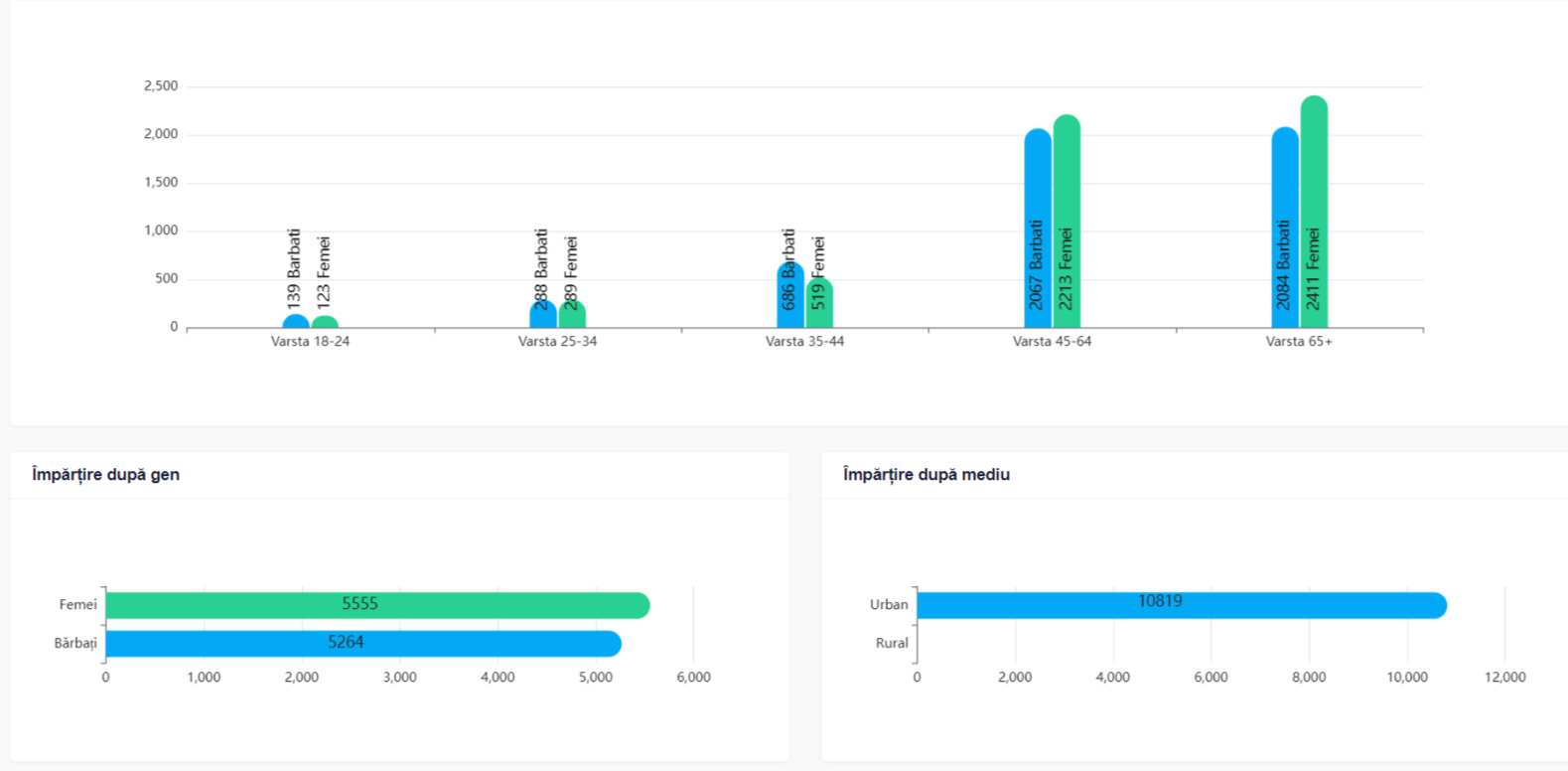The height and width of the screenshot is (771, 1568).
Task: Select the green 289 Femei bar
Action: (572, 316)
